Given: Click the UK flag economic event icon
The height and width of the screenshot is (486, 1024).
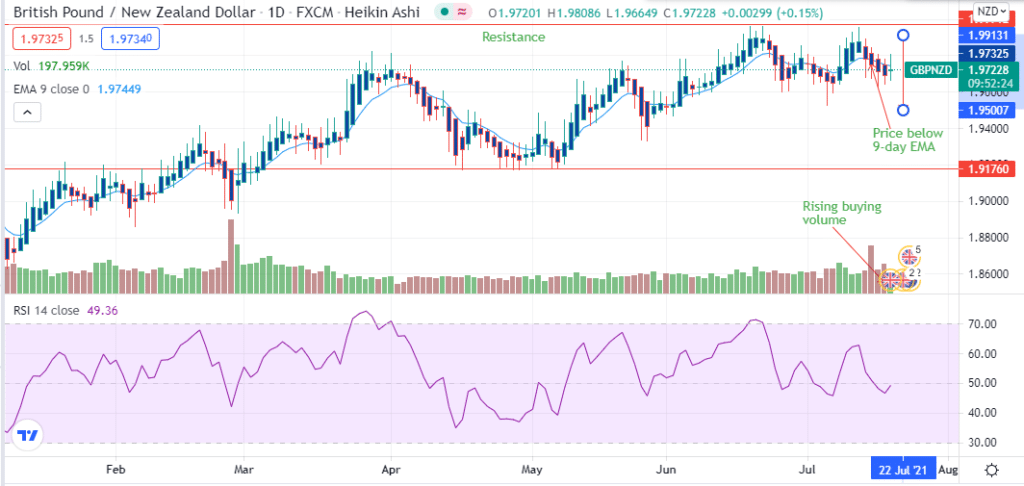Looking at the screenshot, I should click(x=909, y=257).
